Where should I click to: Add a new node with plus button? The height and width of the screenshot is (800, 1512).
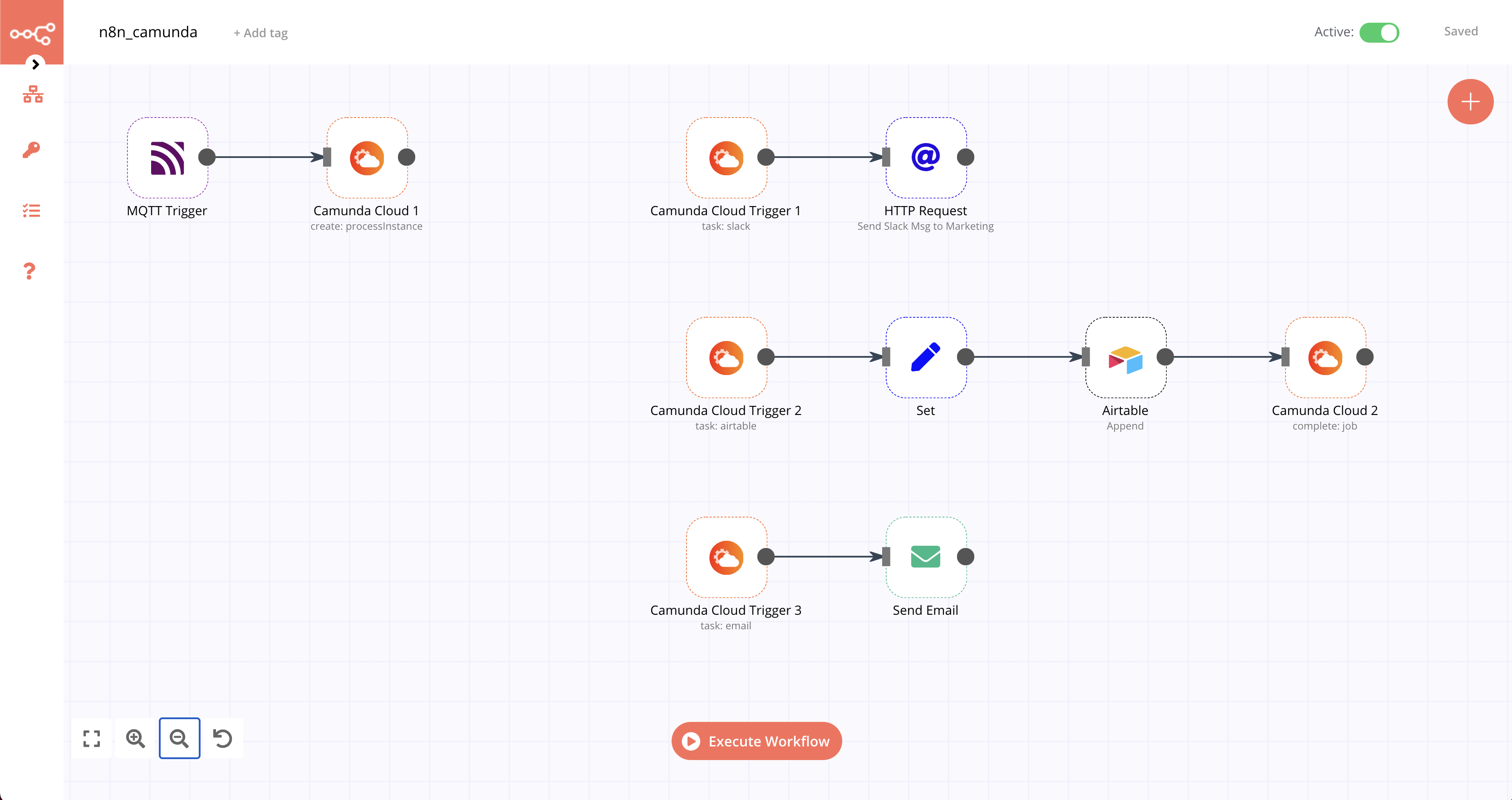pyautogui.click(x=1470, y=102)
